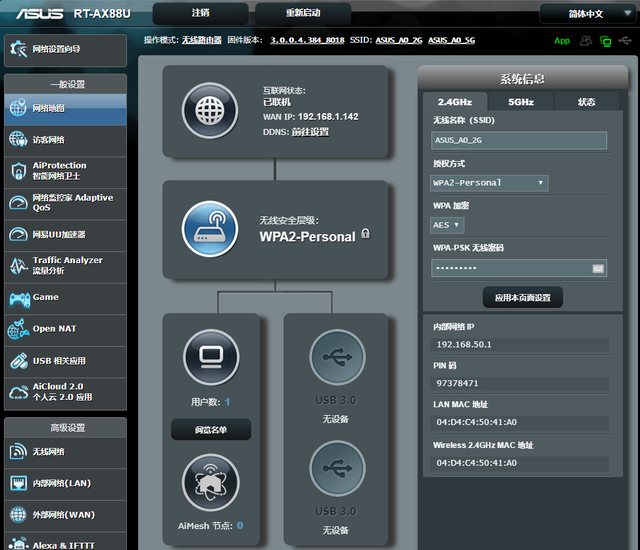640x550 pixels.
Task: Open the language dropdown 简体中文
Action: tap(588, 14)
